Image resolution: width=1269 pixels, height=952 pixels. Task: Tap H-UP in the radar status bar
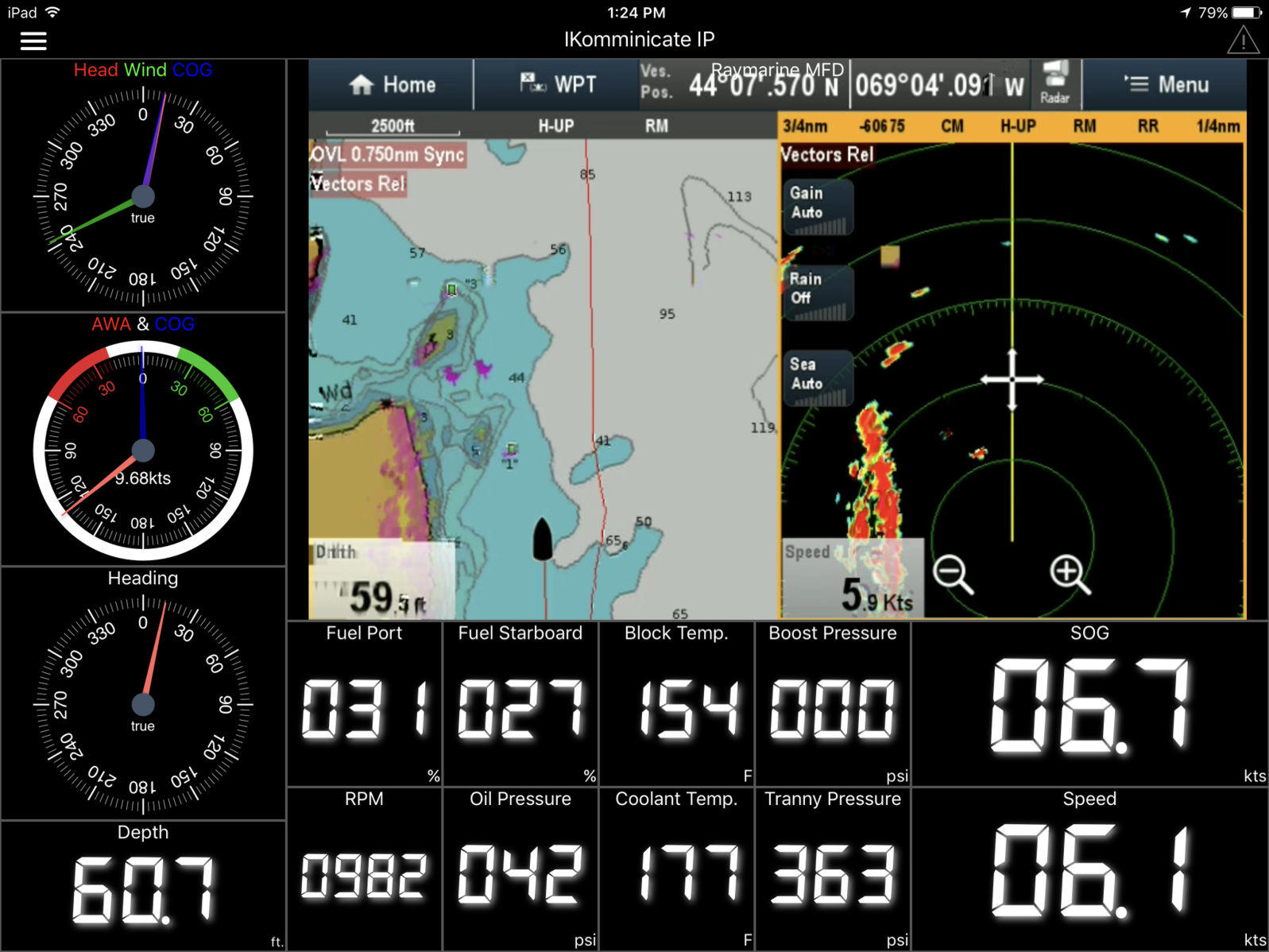pyautogui.click(x=1018, y=126)
